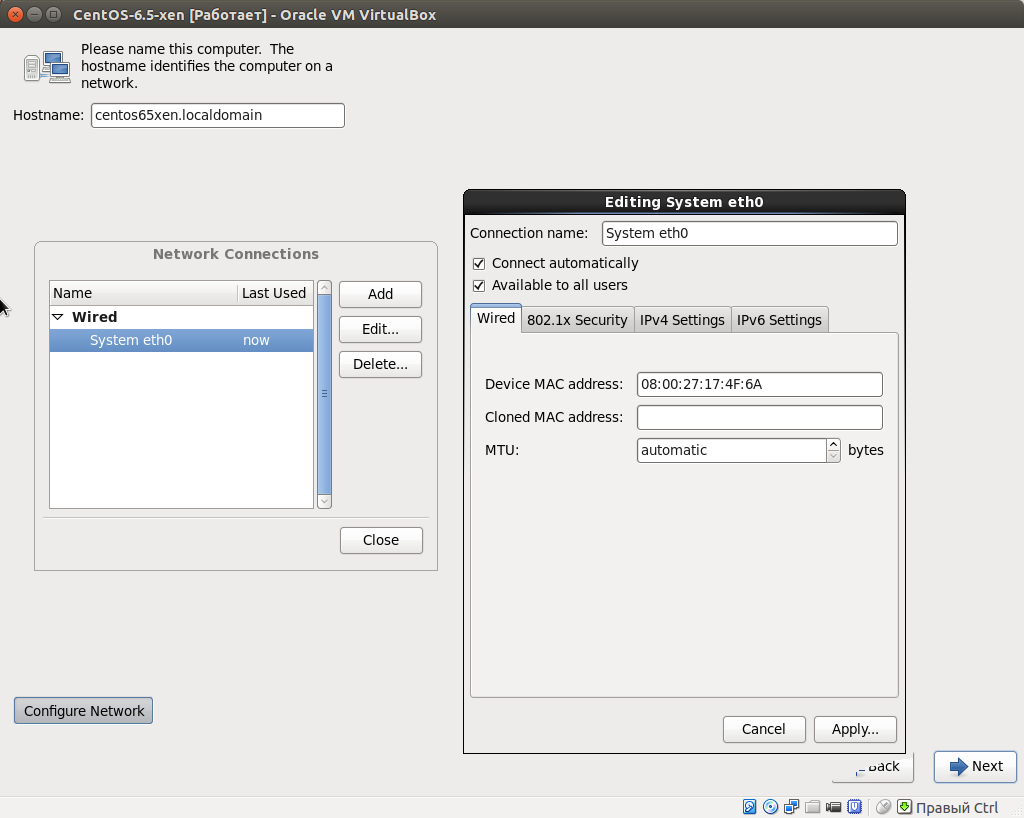Click the Connection name field
1024x818 pixels.
(750, 234)
